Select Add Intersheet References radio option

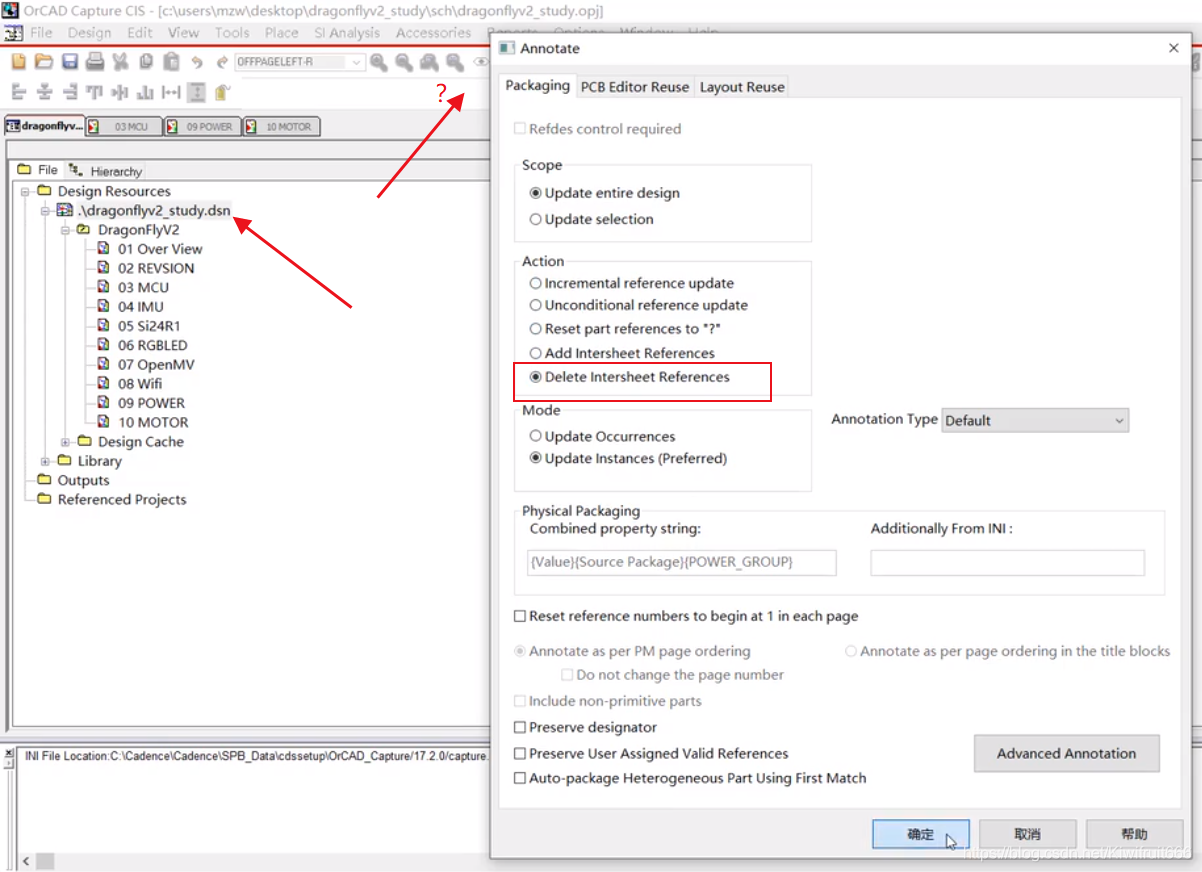(536, 353)
